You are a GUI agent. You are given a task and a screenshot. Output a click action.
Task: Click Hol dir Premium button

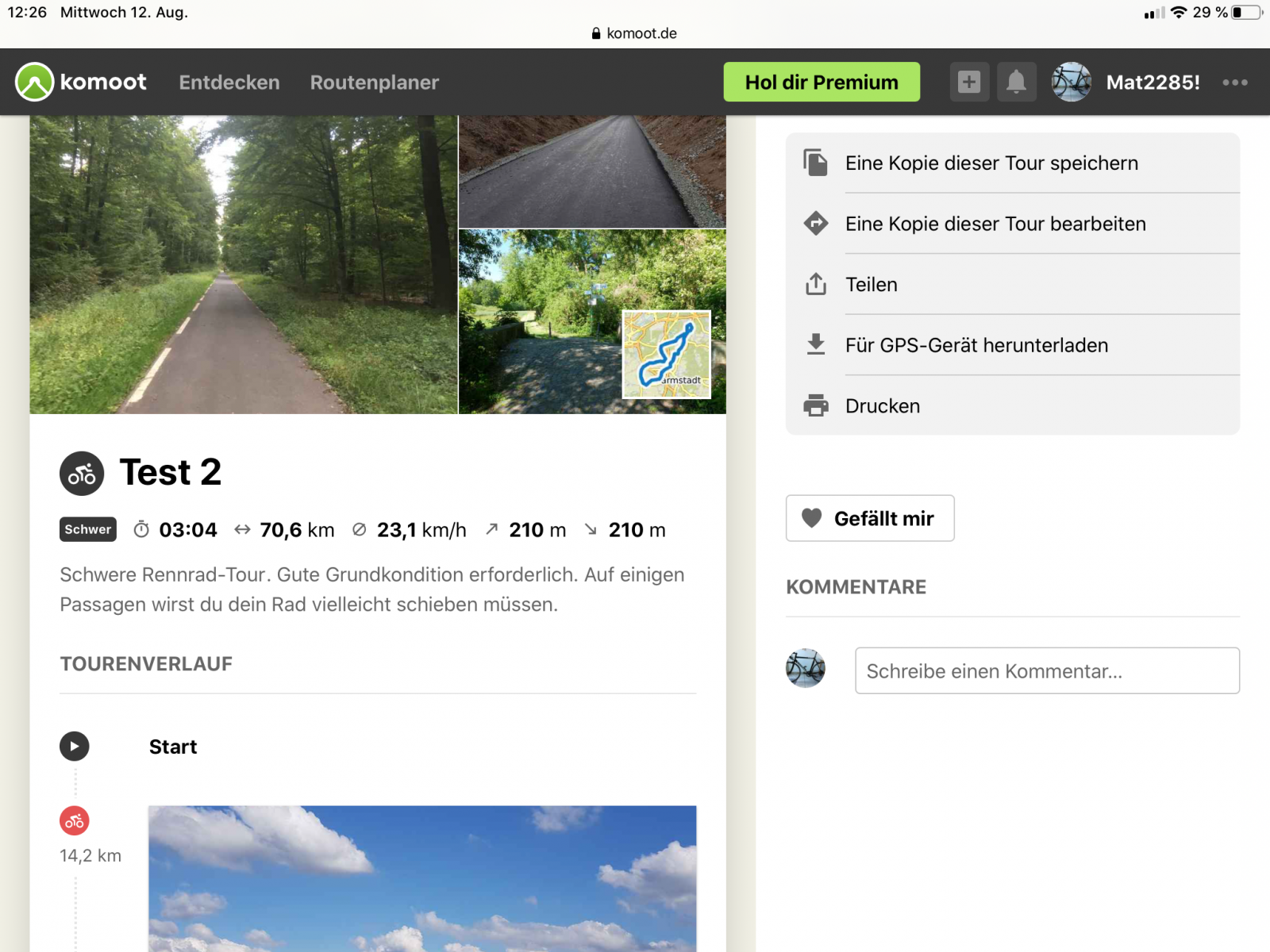[822, 82]
